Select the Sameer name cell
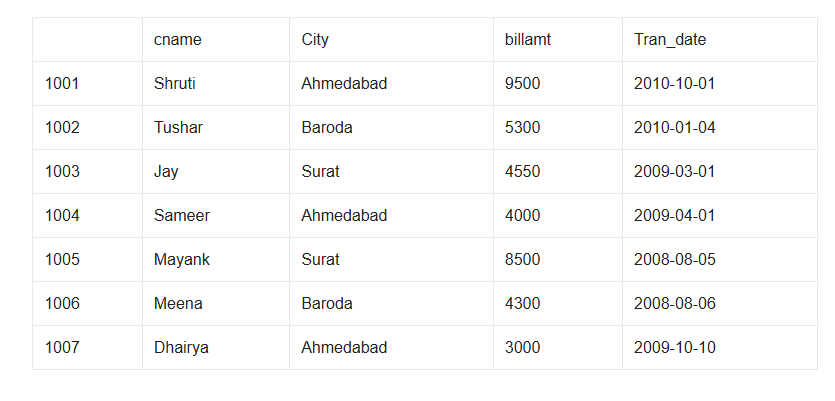Screen dimensions: 835x401 (x=182, y=216)
